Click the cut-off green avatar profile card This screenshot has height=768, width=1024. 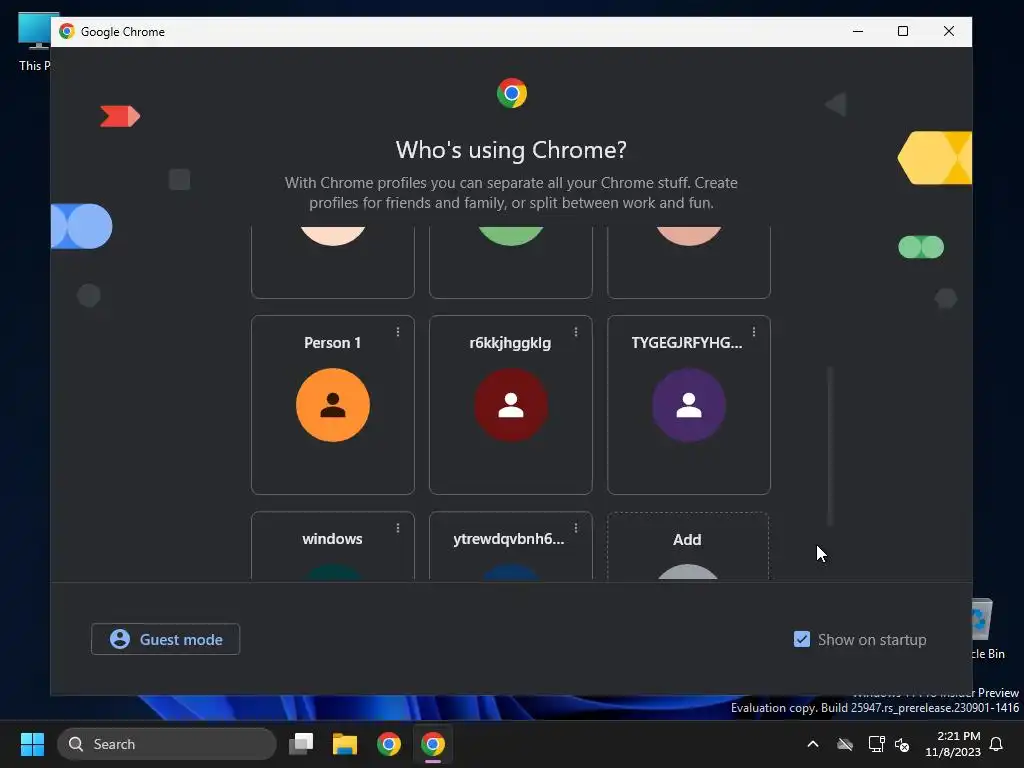(511, 263)
